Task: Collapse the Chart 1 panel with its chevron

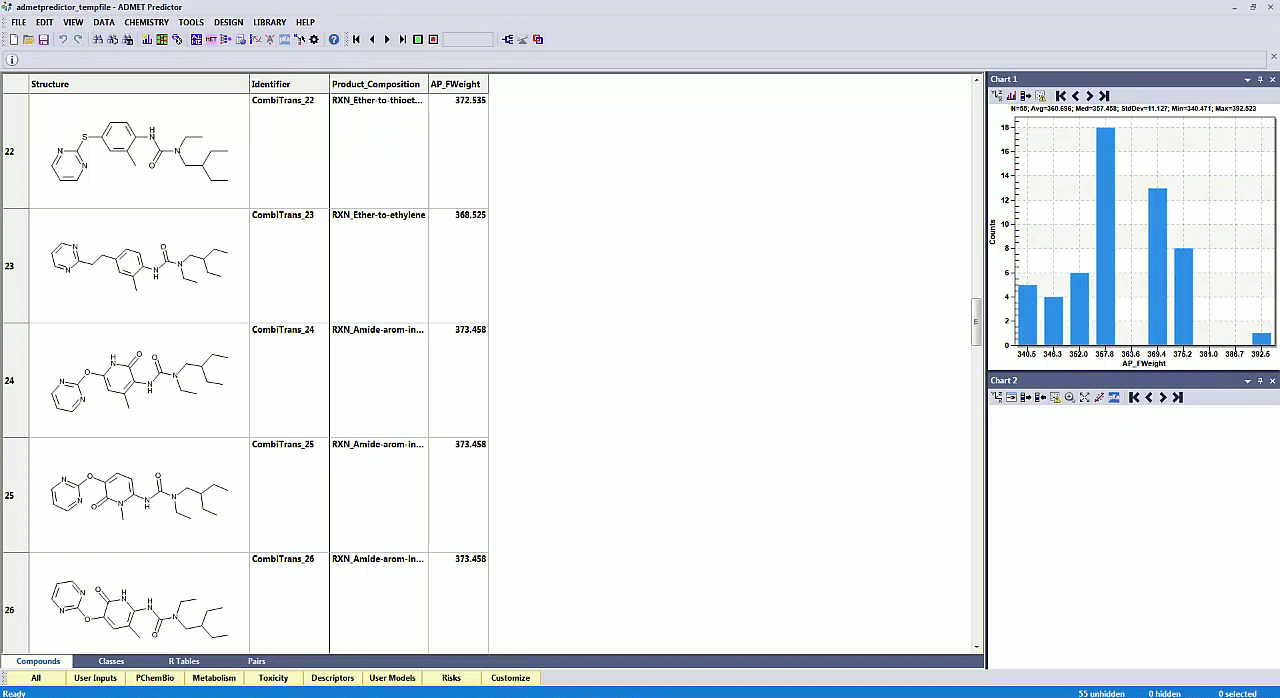Action: (x=1247, y=79)
